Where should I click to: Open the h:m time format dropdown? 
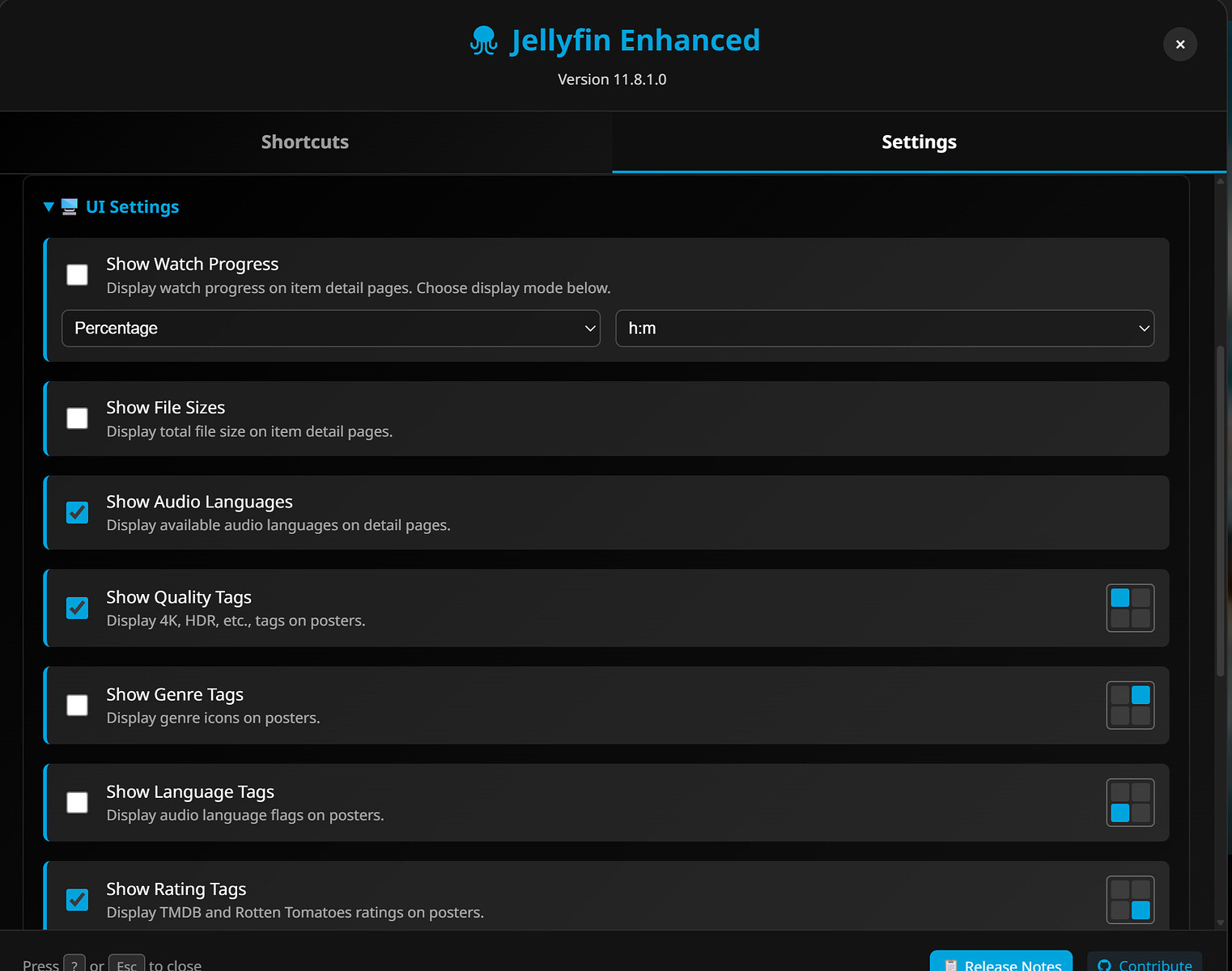coord(885,329)
